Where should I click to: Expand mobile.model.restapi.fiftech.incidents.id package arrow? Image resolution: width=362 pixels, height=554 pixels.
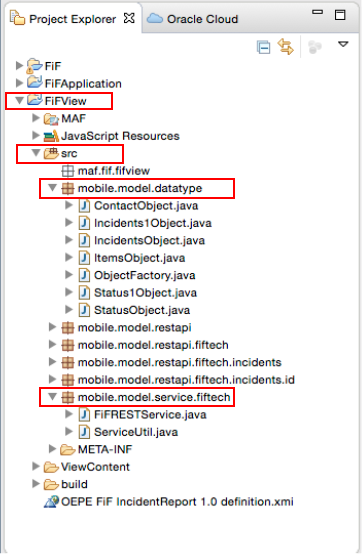click(52, 379)
